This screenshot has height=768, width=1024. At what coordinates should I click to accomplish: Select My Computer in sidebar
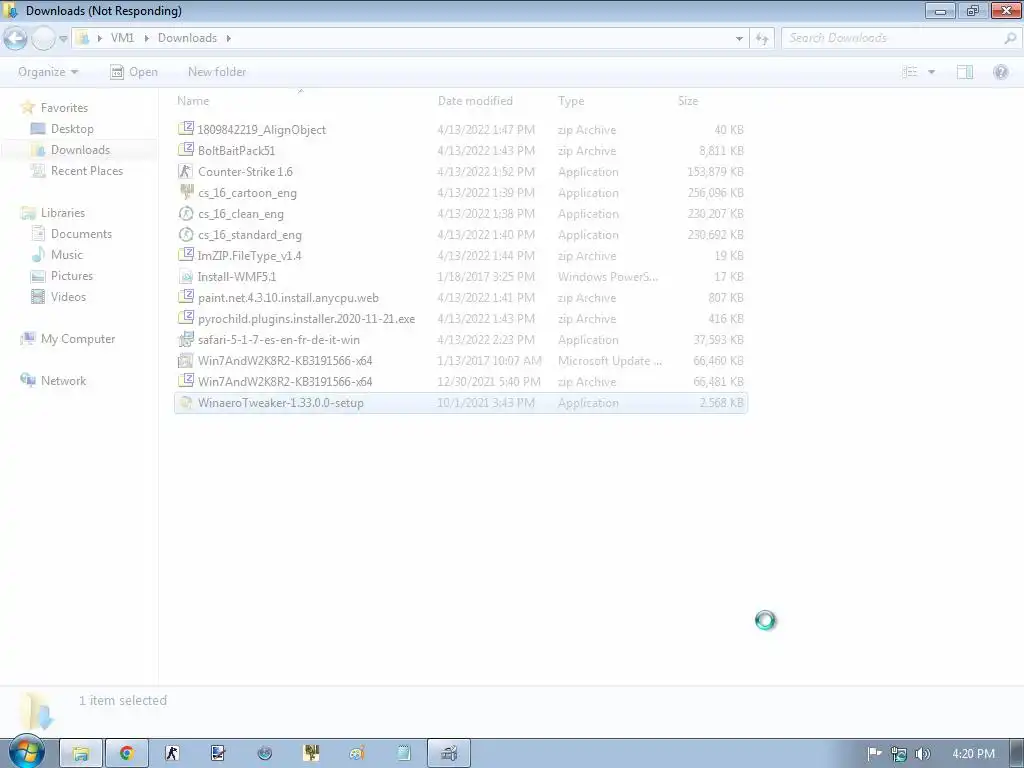coord(78,339)
